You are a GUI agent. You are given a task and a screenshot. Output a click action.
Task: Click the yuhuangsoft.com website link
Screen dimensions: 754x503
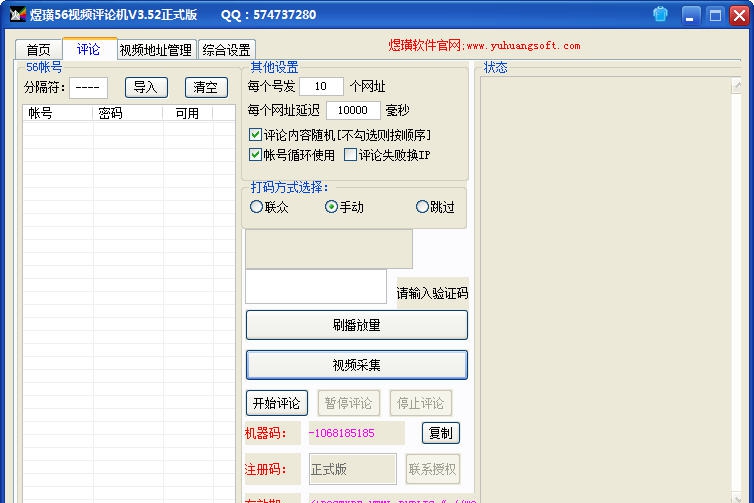[x=523, y=46]
